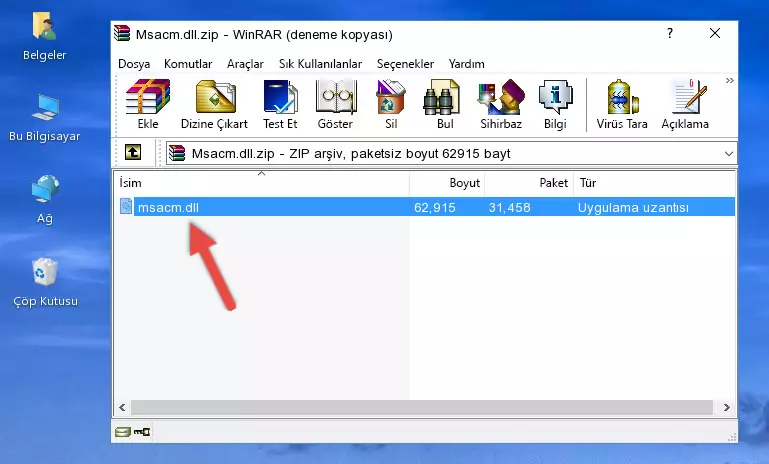Open the archive path dropdown
The width and height of the screenshot is (769, 464).
pyautogui.click(x=729, y=154)
